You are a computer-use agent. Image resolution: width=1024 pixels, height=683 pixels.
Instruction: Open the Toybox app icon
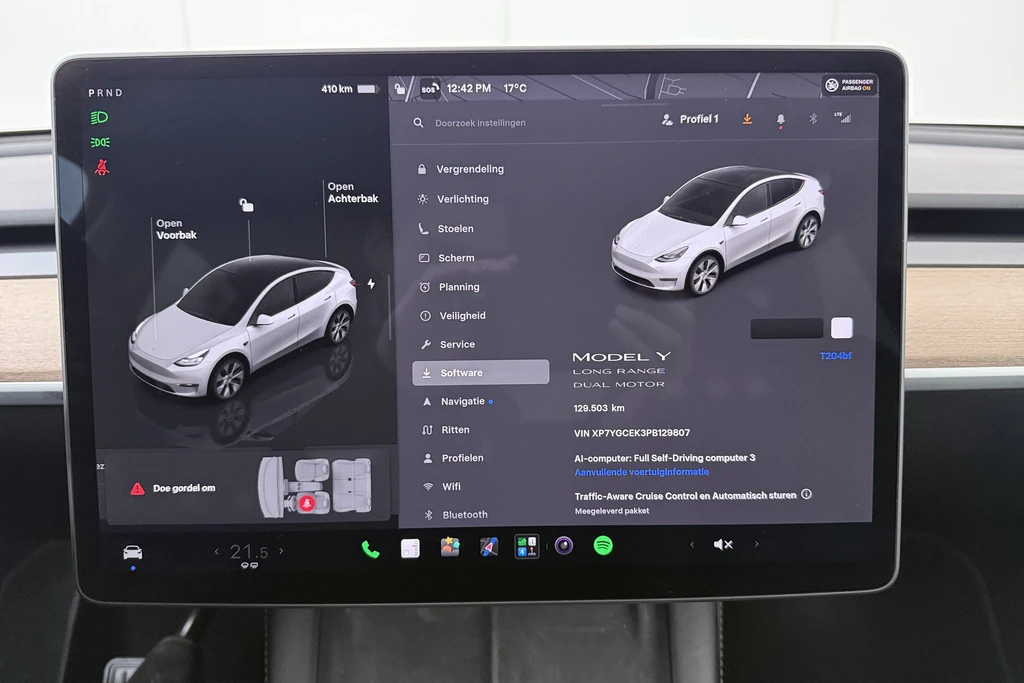coord(450,547)
